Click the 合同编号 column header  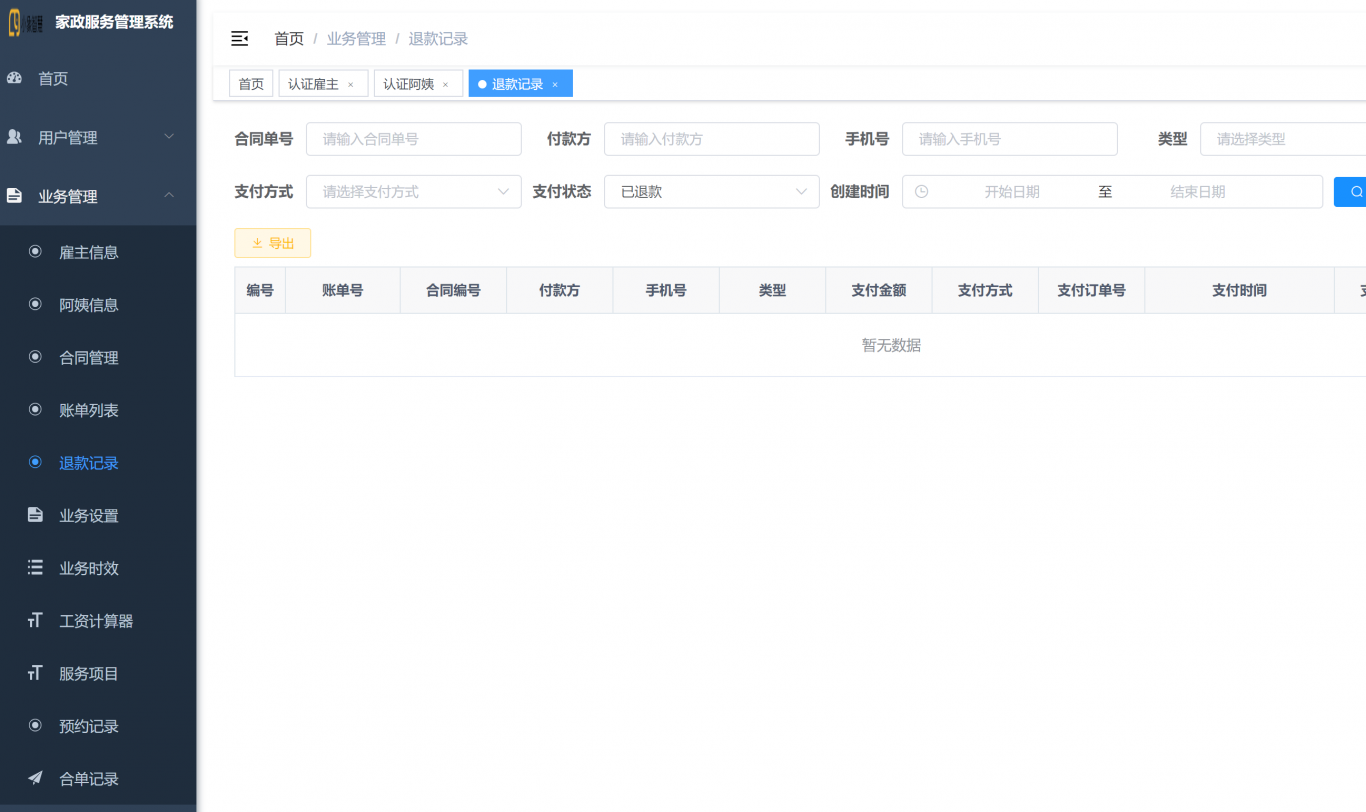point(453,290)
